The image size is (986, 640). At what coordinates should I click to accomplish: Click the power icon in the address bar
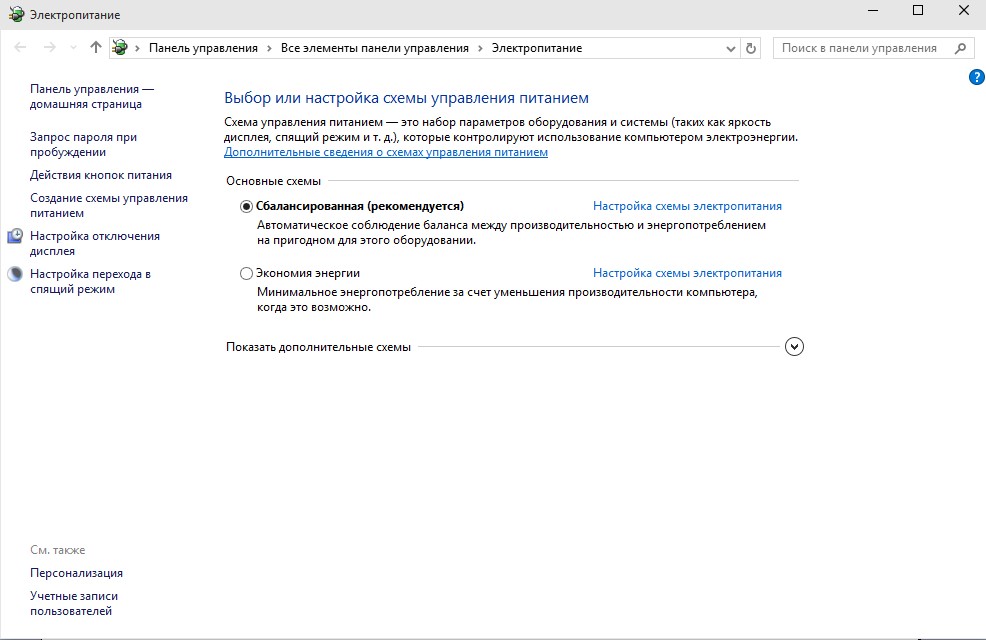click(x=120, y=48)
